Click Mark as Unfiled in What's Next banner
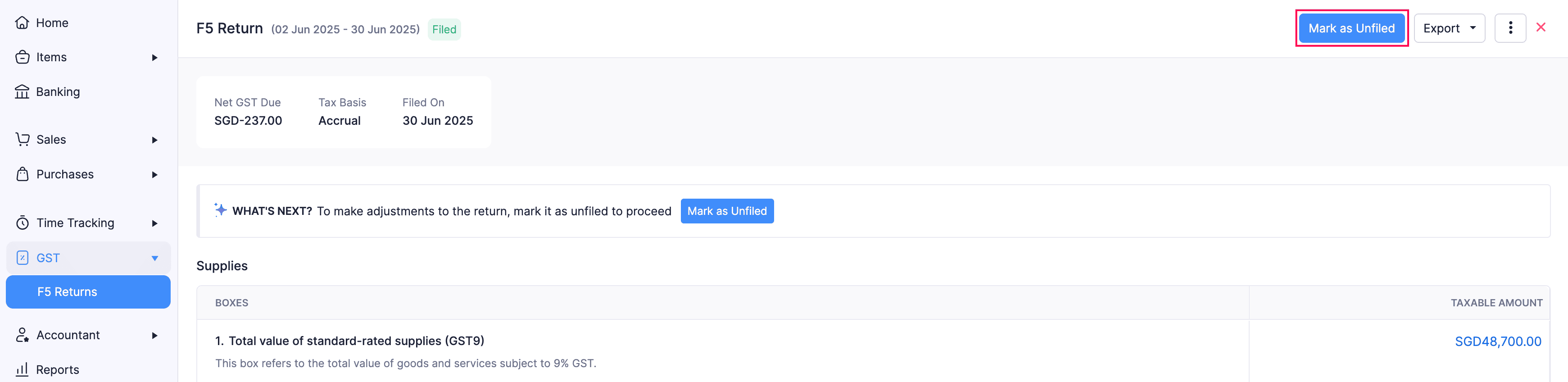Screen dimensions: 1568x382 727,211
